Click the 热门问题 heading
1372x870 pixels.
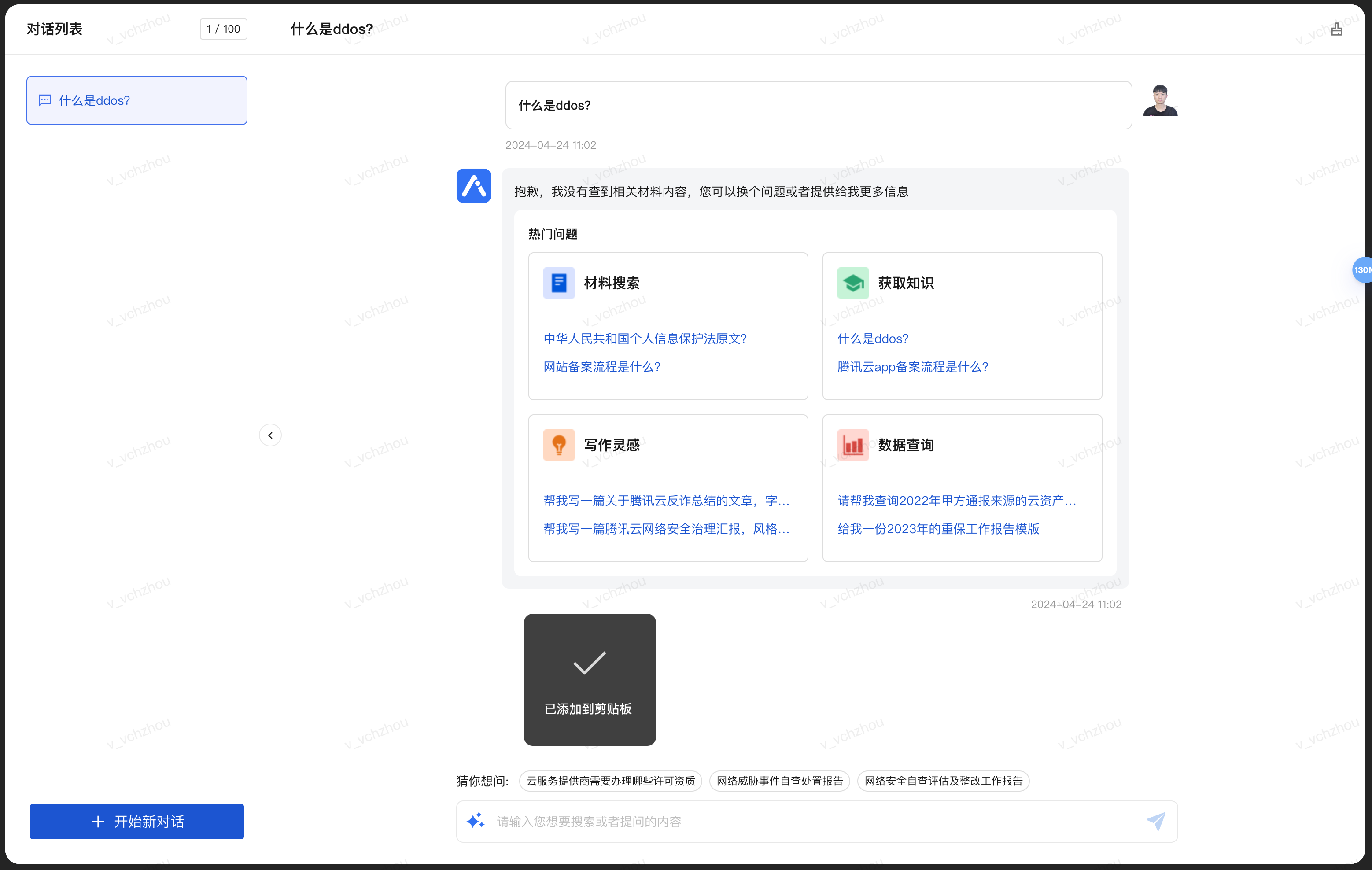pyautogui.click(x=553, y=234)
